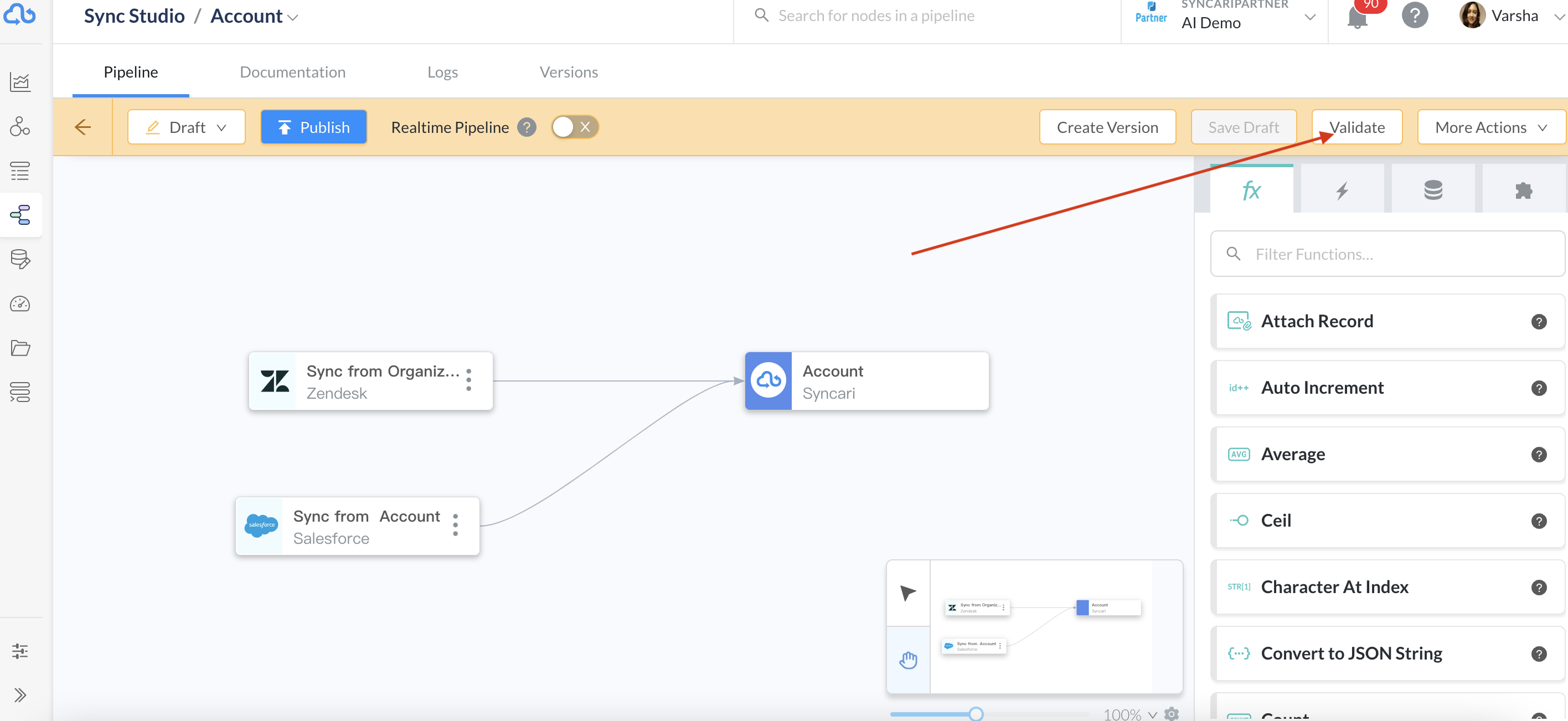Click the zoom settings gear icon
The image size is (1568, 721).
[1172, 714]
